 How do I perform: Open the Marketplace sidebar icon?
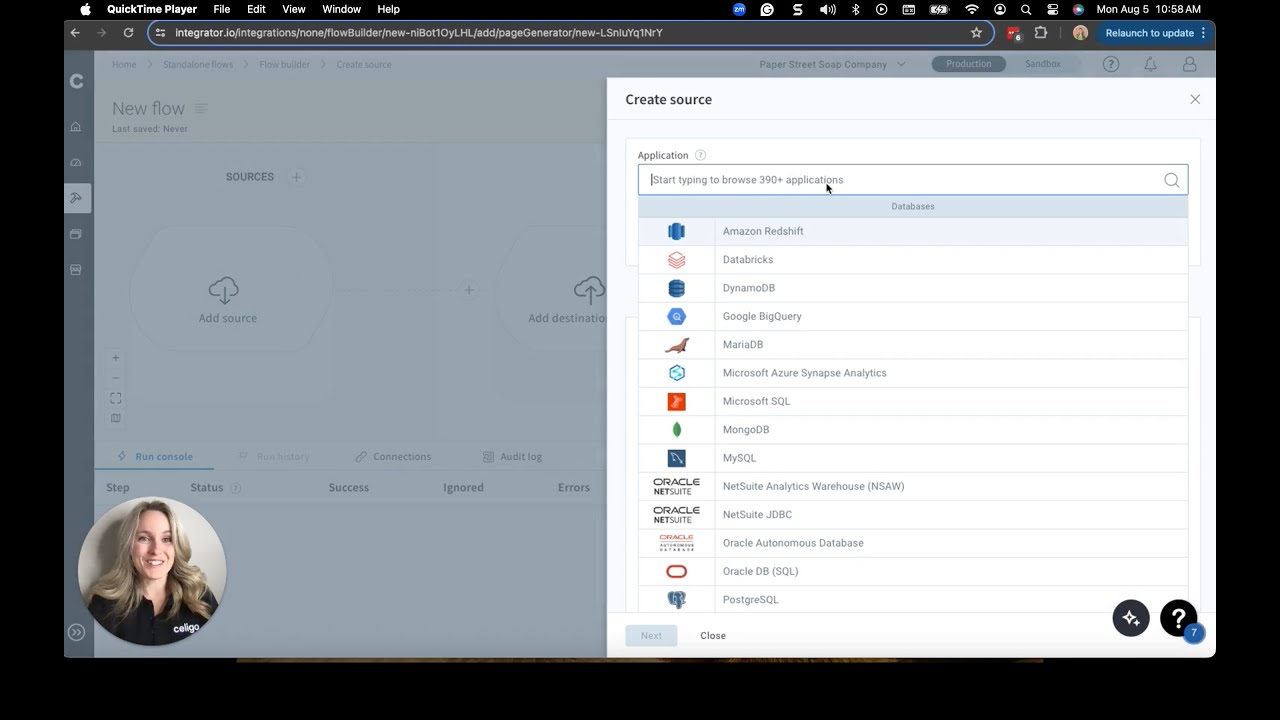pos(76,270)
